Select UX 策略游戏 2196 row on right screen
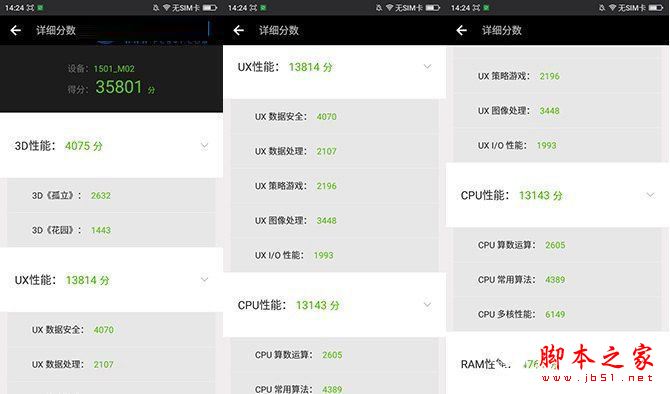 coord(558,76)
